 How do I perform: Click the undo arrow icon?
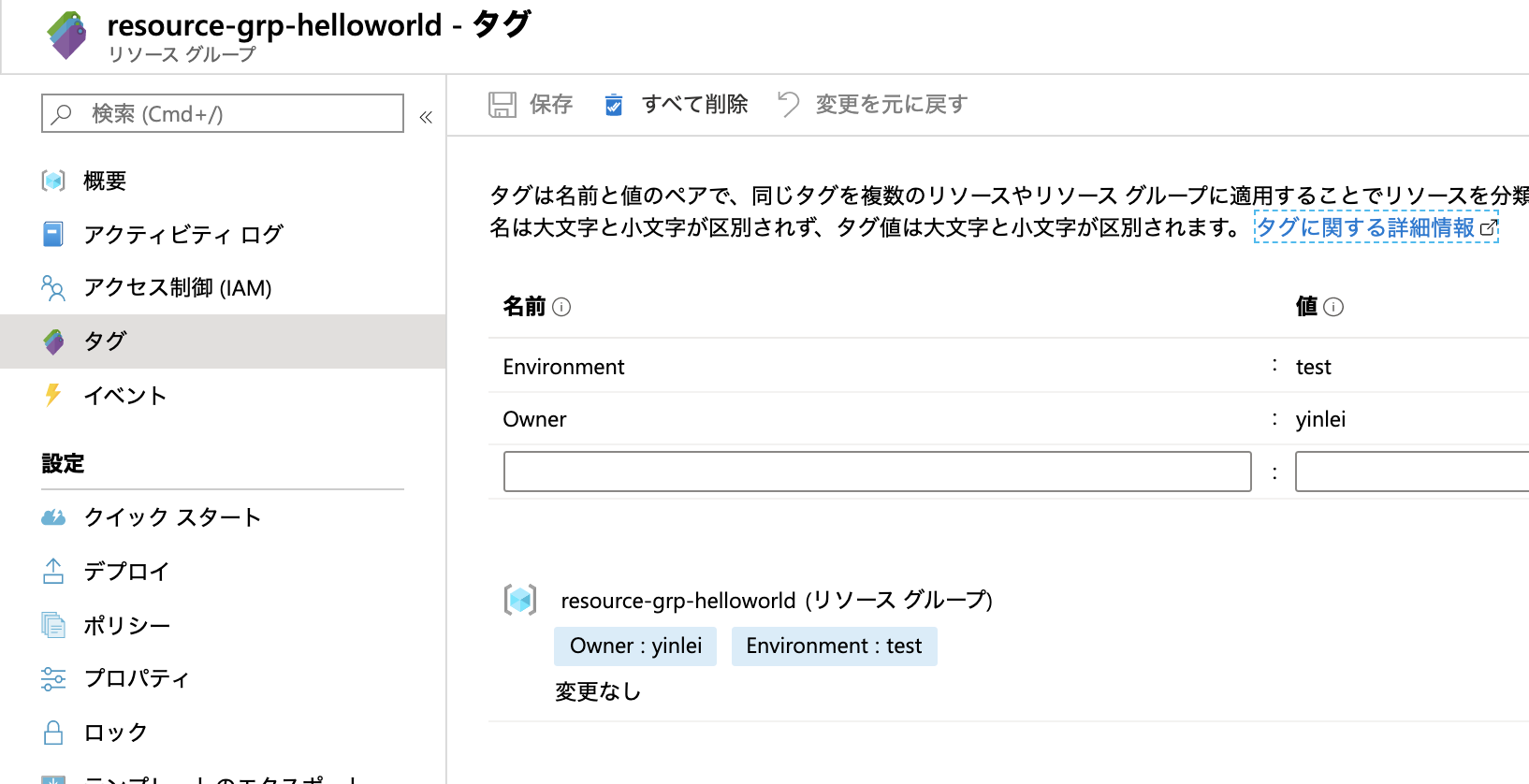pos(788,104)
